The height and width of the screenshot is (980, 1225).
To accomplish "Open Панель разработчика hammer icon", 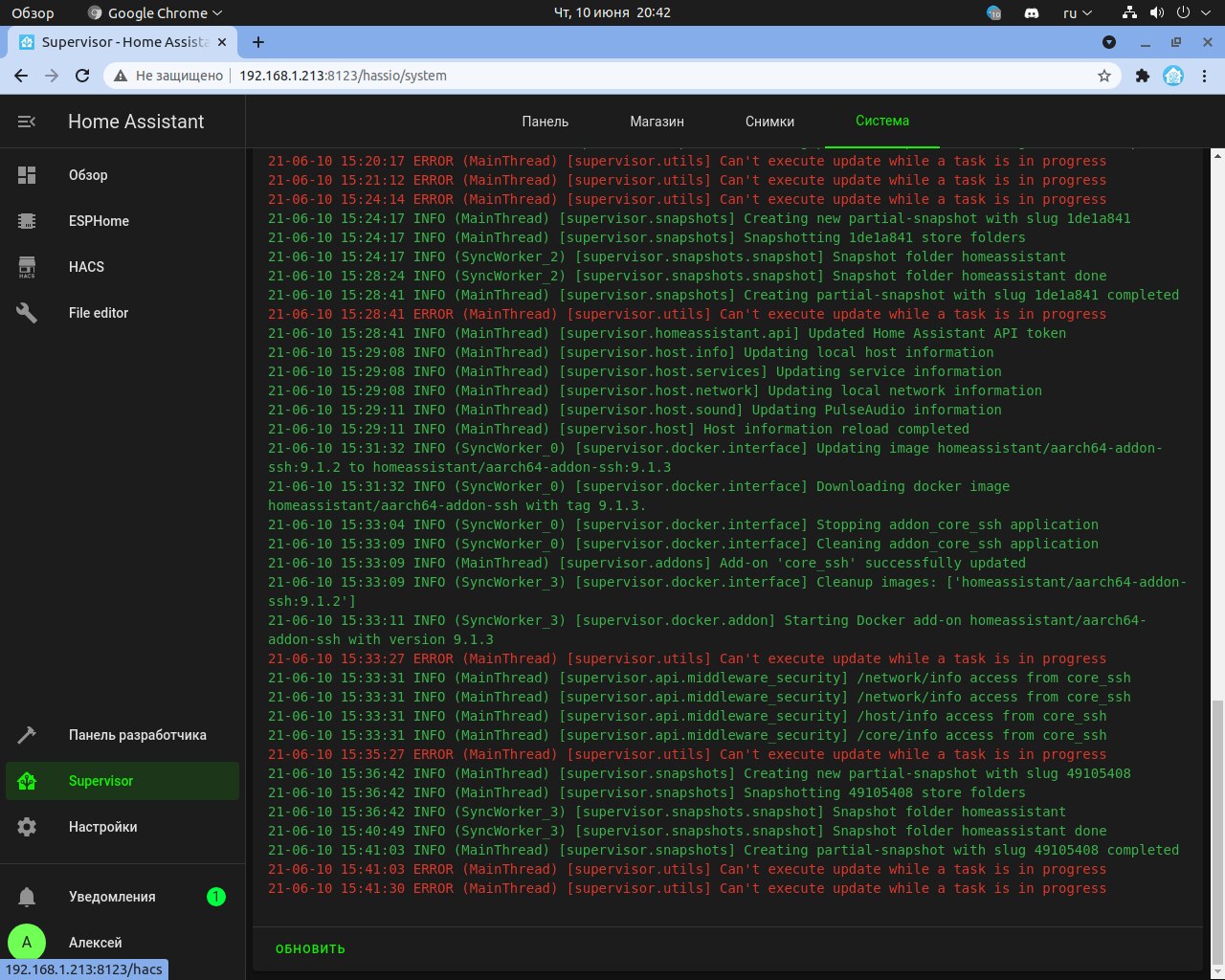I will point(27,735).
